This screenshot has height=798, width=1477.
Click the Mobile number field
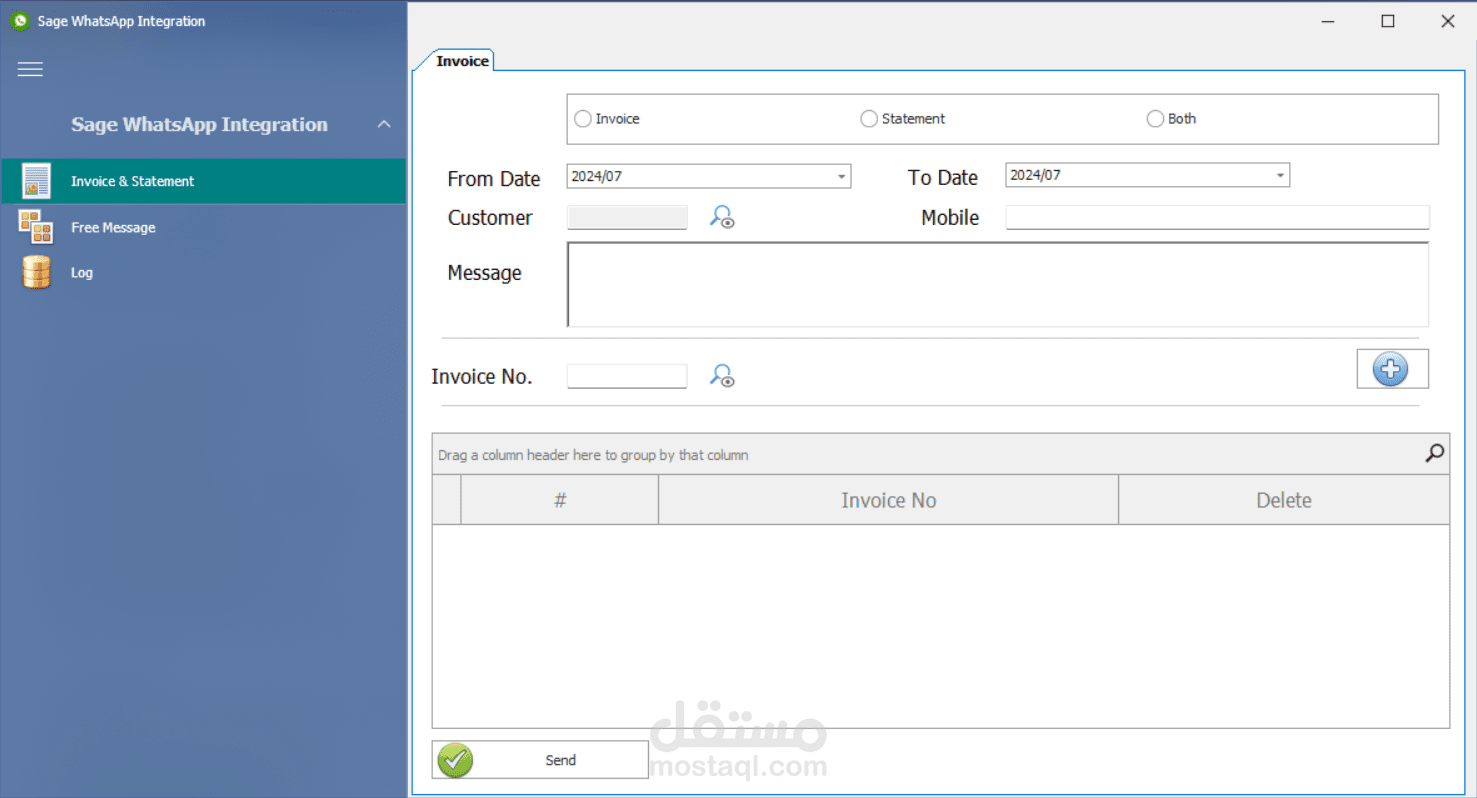pos(1217,217)
